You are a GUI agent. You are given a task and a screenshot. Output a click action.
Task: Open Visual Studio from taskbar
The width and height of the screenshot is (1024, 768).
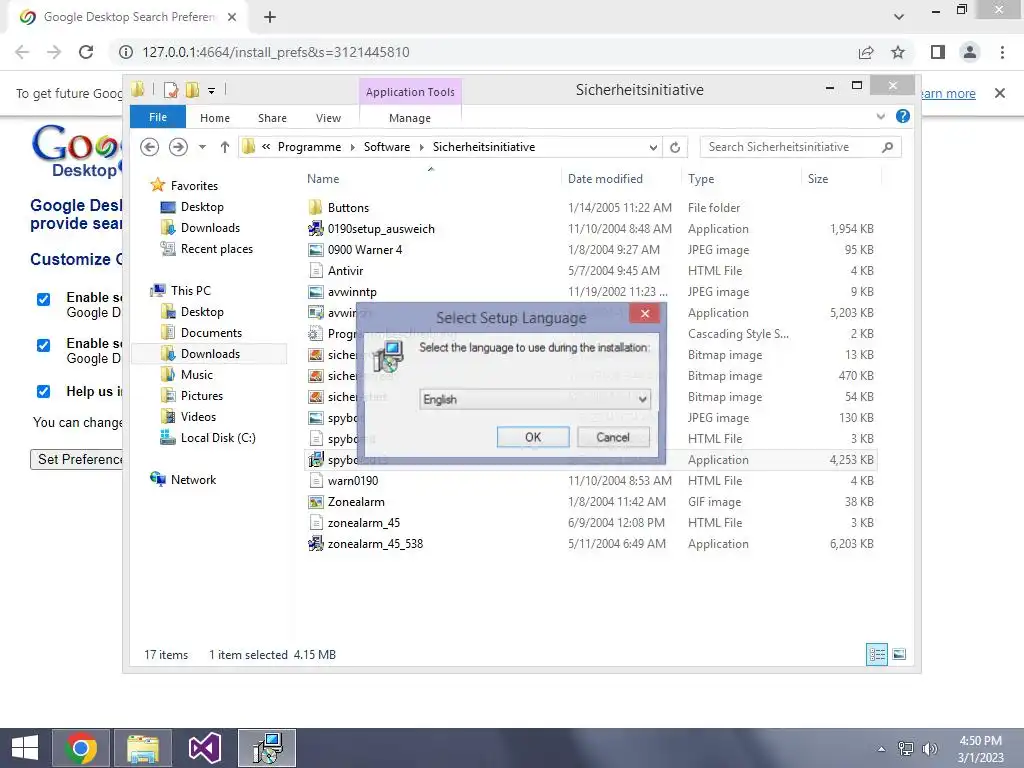coord(205,748)
